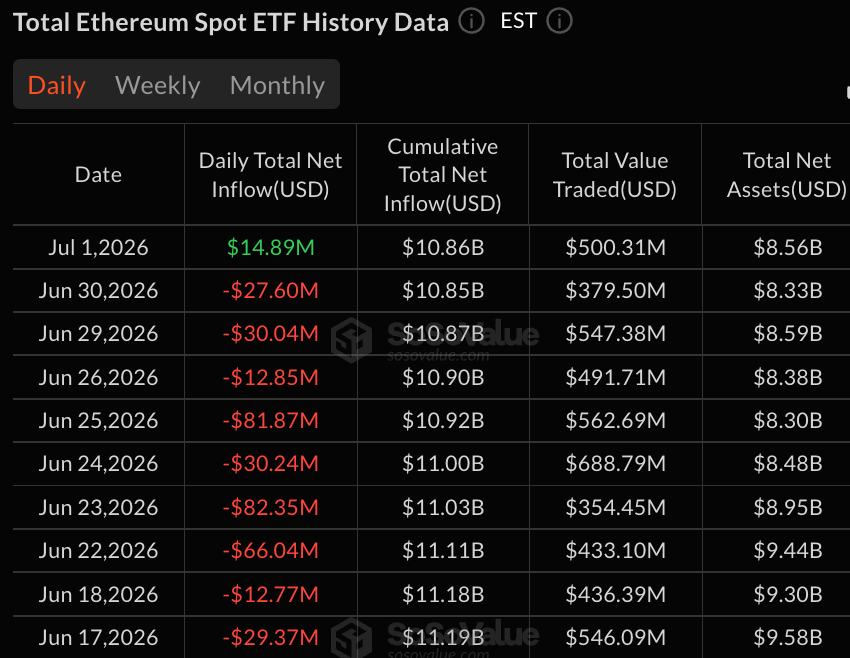The width and height of the screenshot is (850, 658).
Task: Click the -$82.35M inflow value
Action: (x=271, y=507)
